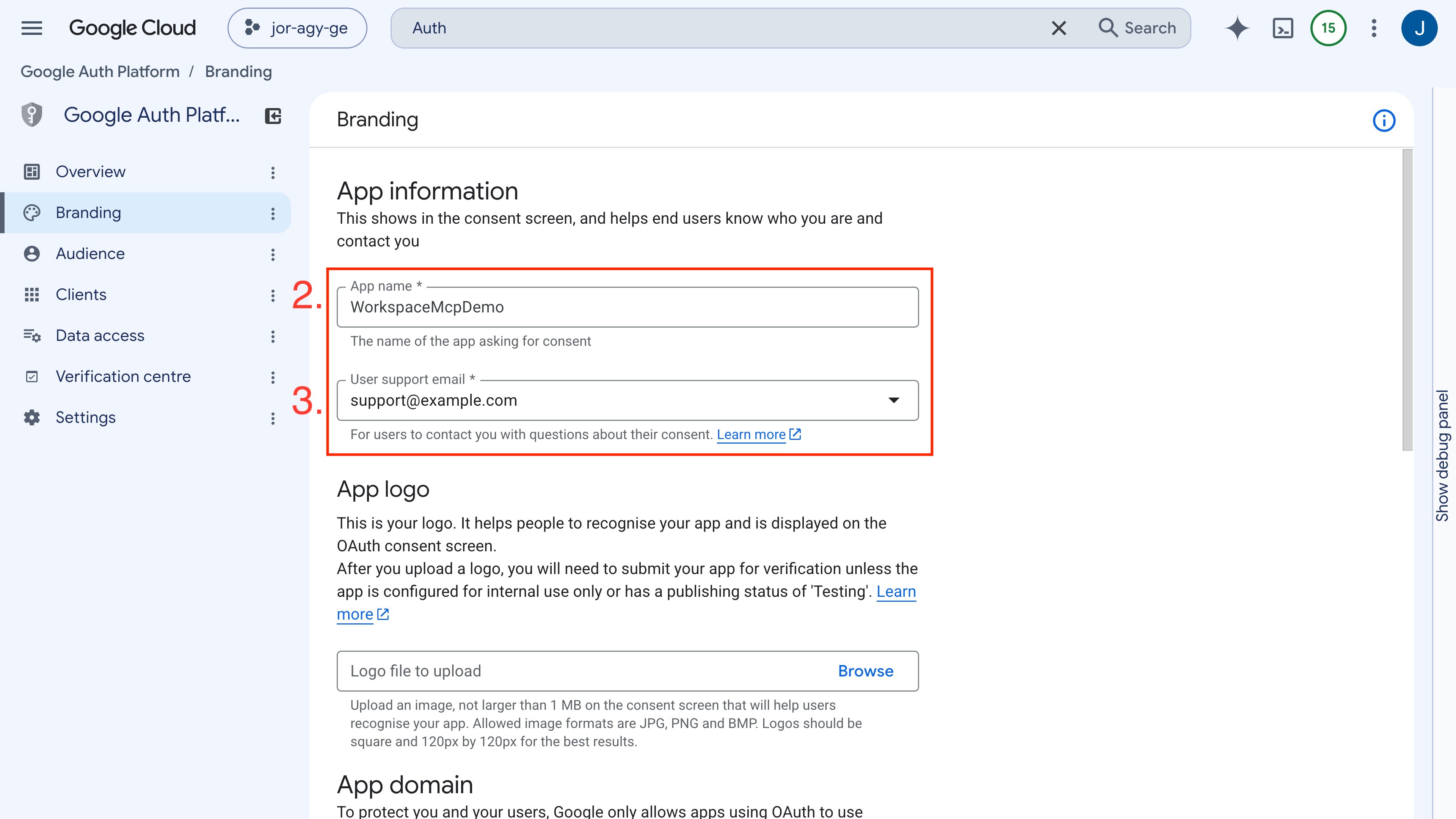Viewport: 1456px width, 819px height.
Task: Open the 15 notifications badge
Action: coord(1328,28)
